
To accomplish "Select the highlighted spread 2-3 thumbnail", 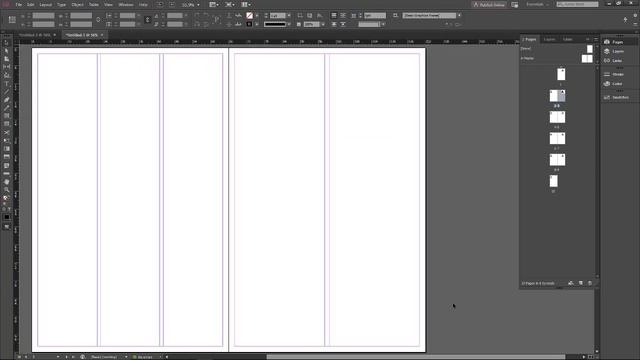I will (557, 96).
